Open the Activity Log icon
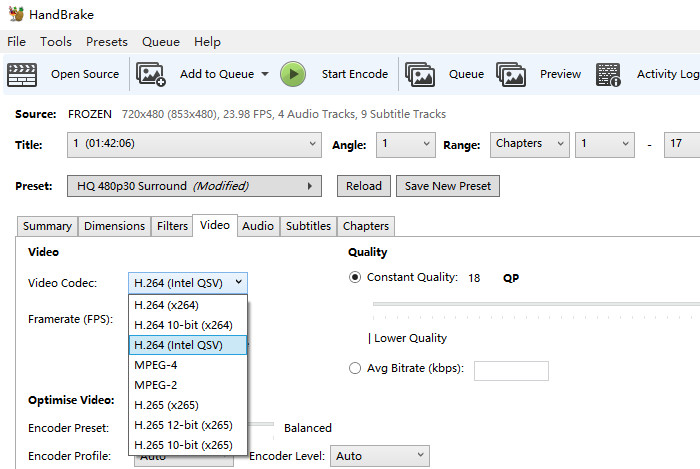Screen dimensions: 700x469 pyautogui.click(x=608, y=74)
